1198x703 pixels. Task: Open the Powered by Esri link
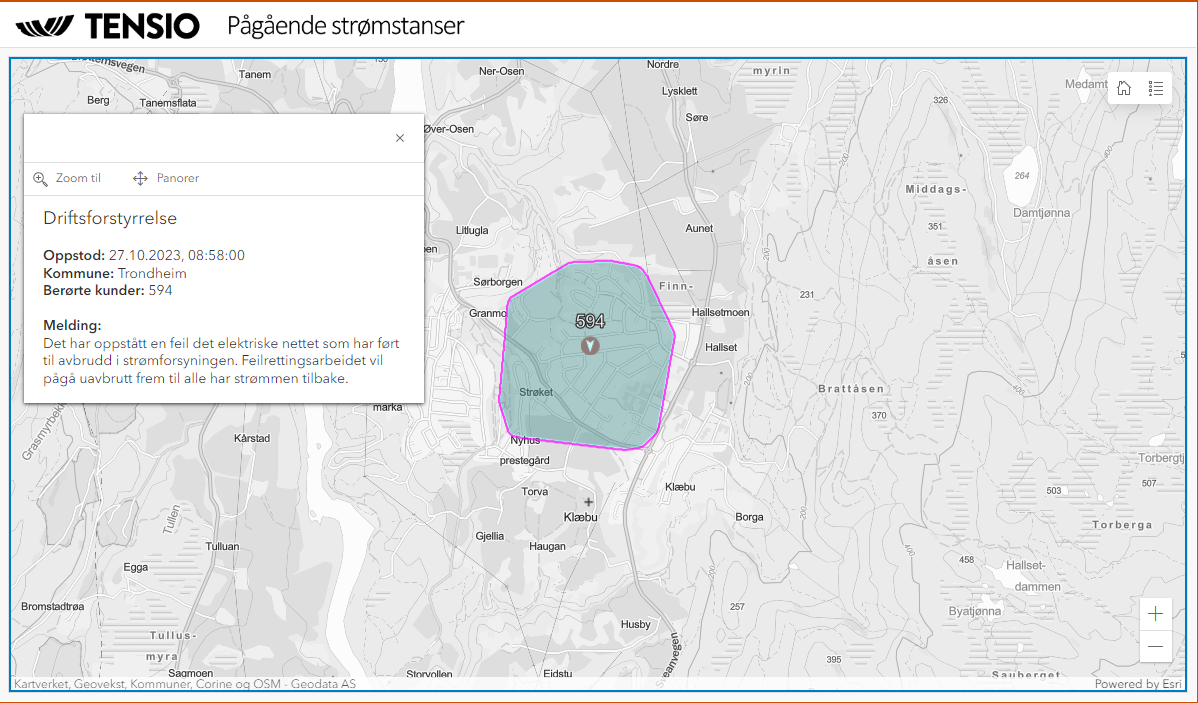1139,684
